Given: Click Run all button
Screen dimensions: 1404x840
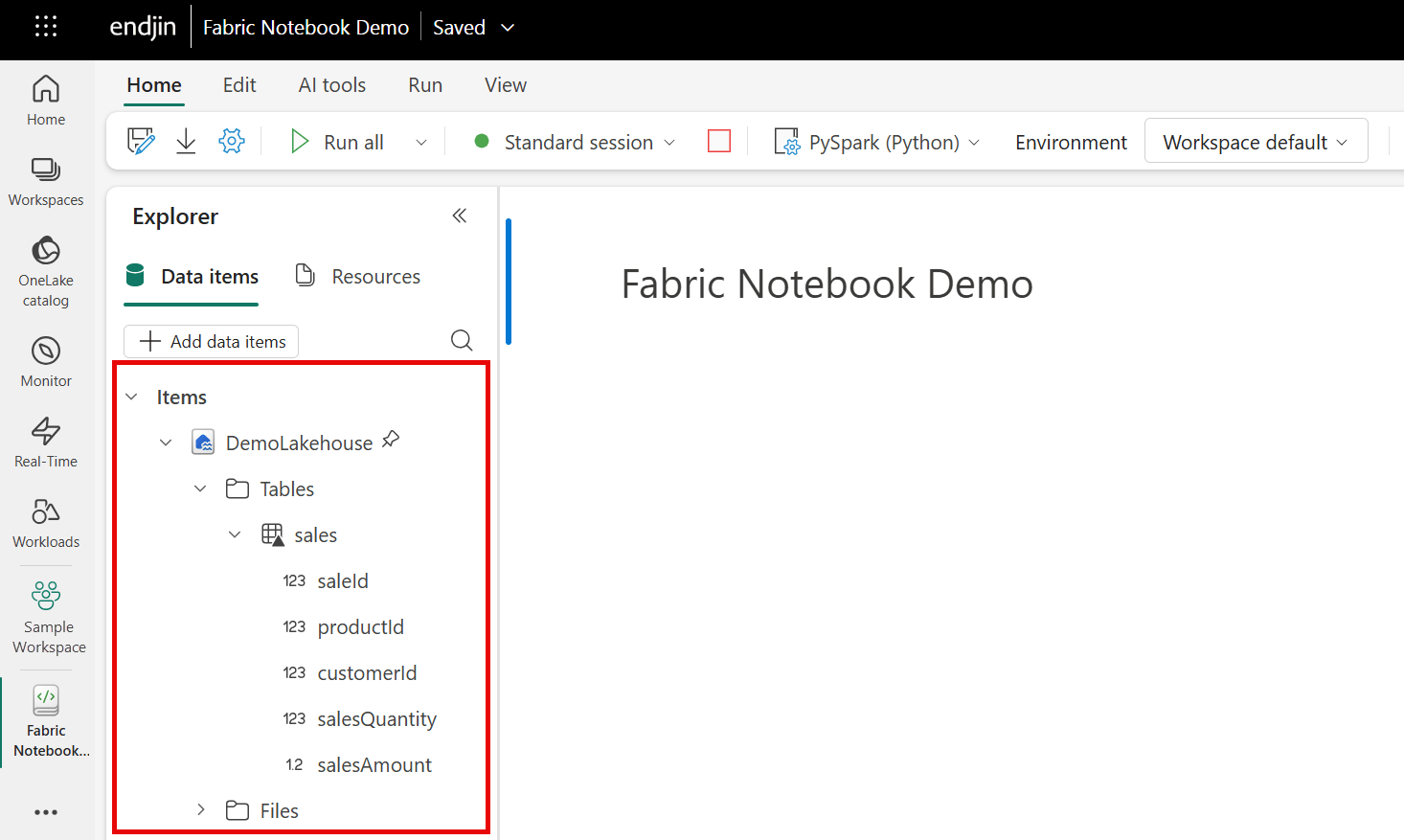Looking at the screenshot, I should [x=337, y=142].
